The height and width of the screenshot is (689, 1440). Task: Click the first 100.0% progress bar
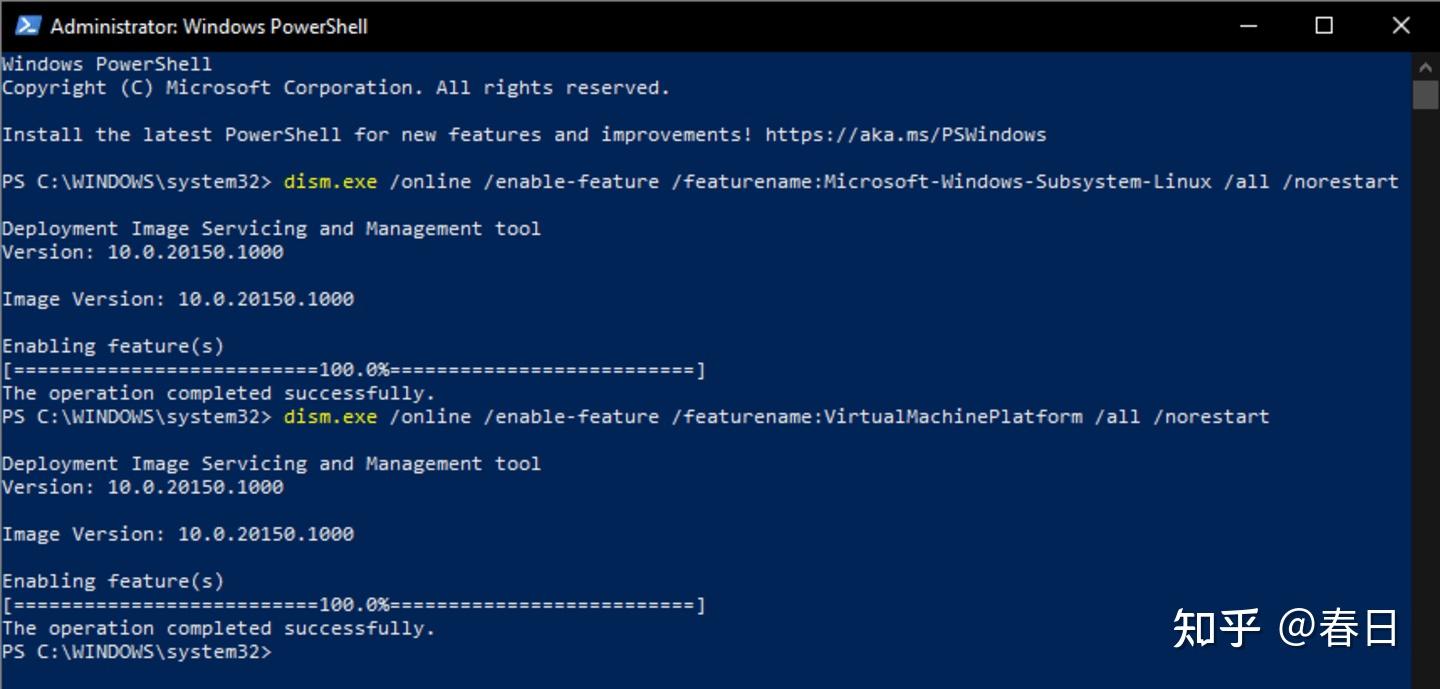[x=353, y=370]
